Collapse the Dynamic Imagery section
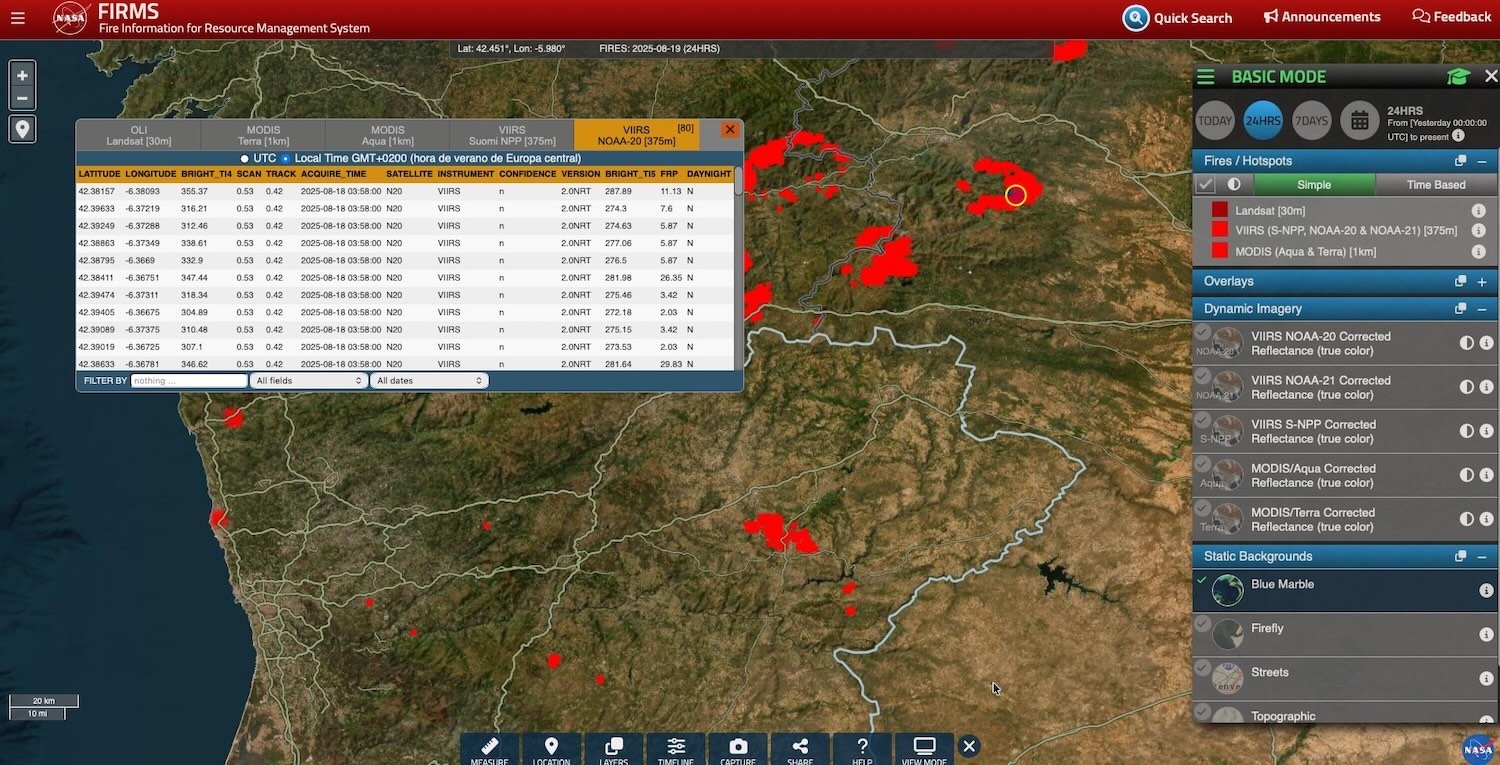The height and width of the screenshot is (765, 1500). [x=1482, y=309]
